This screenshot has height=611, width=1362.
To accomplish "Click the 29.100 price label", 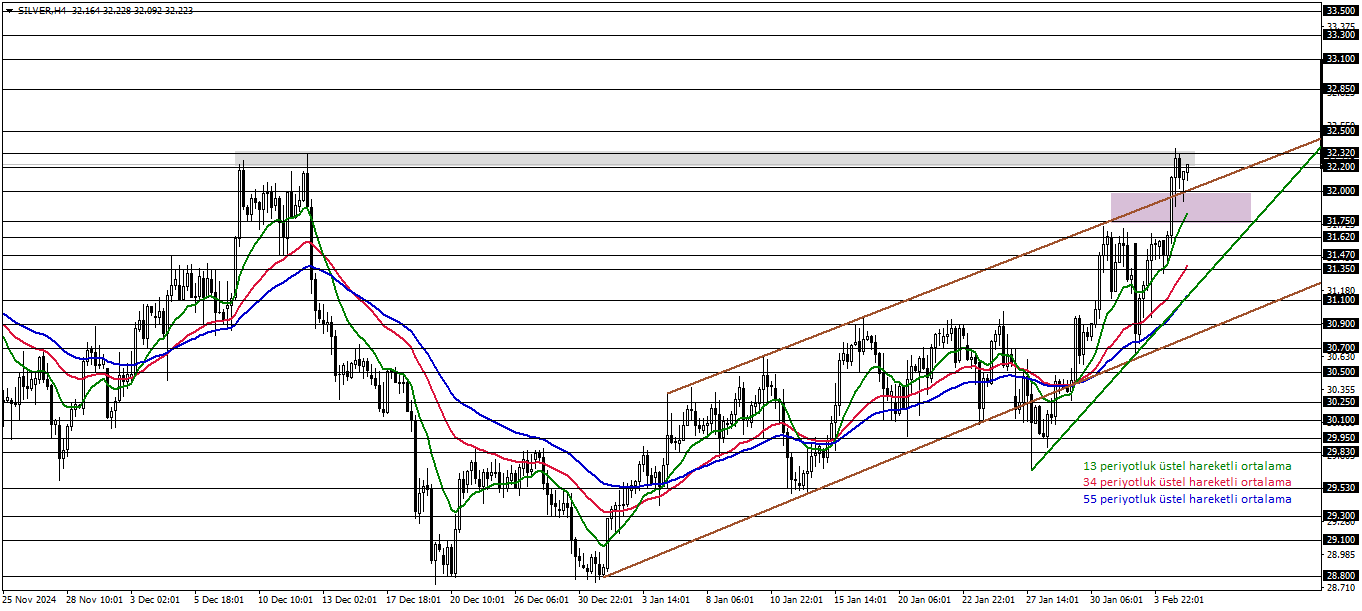I will tap(1340, 540).
